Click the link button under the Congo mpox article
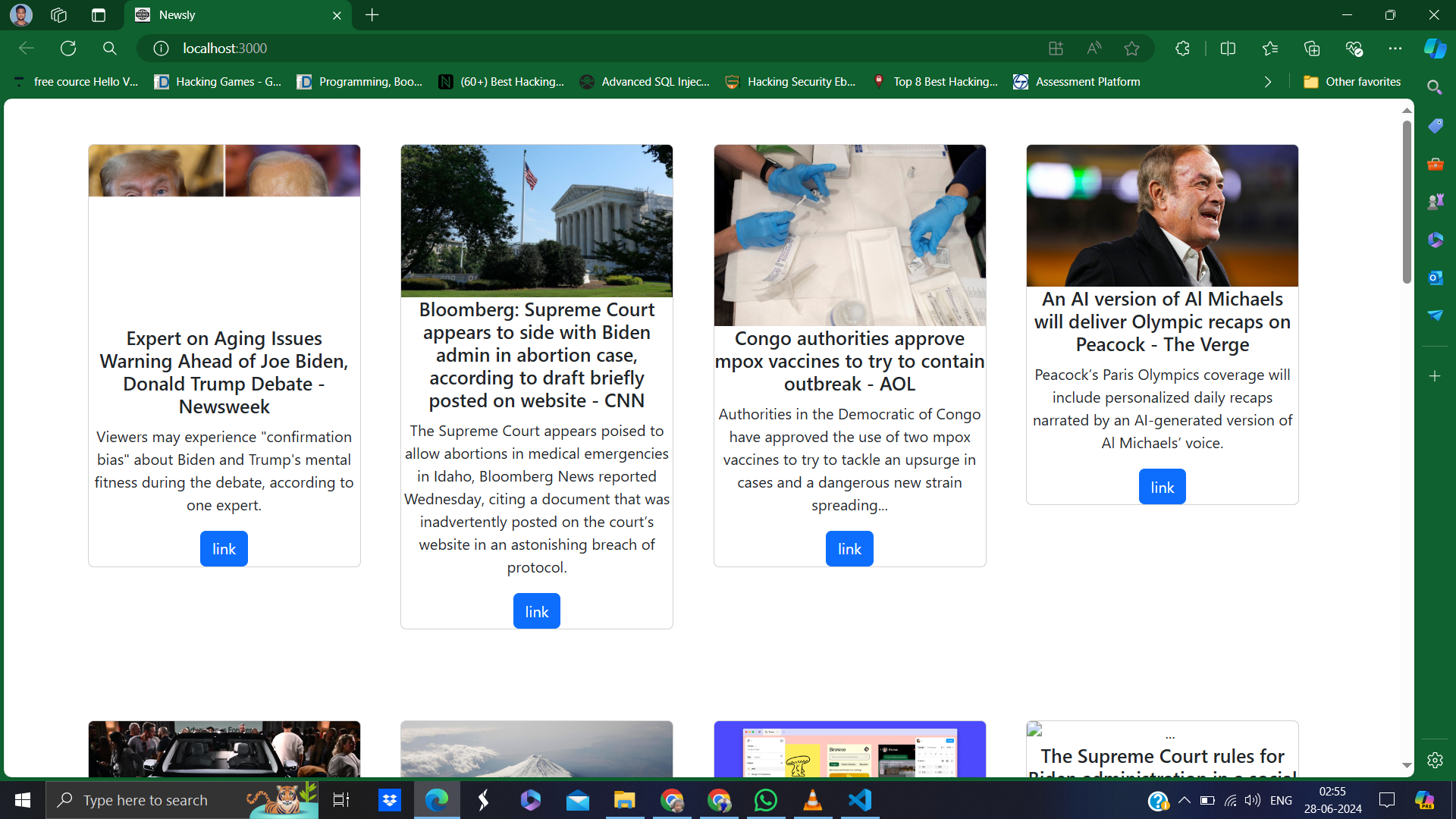This screenshot has height=819, width=1456. click(x=849, y=549)
